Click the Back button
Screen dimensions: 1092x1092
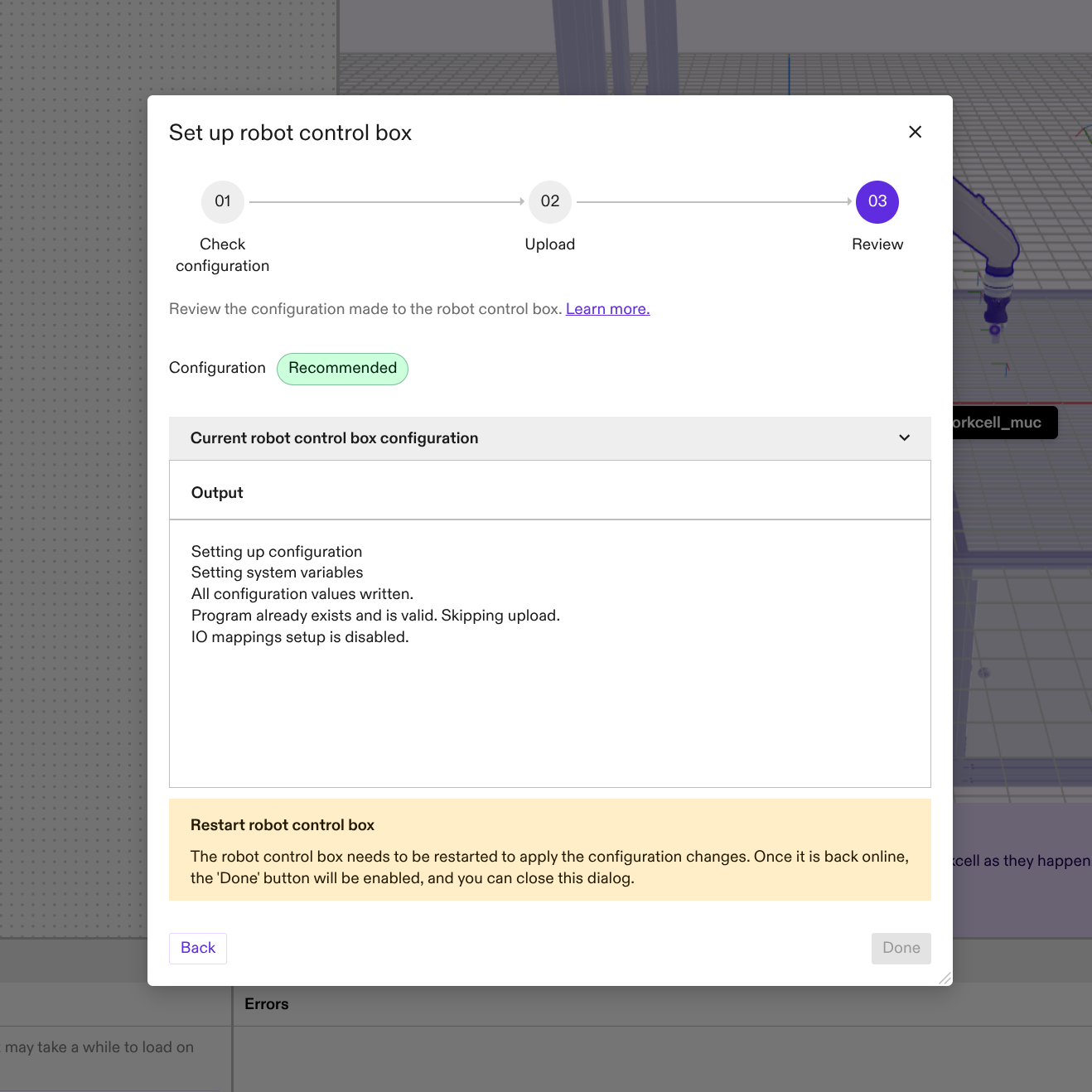click(197, 948)
